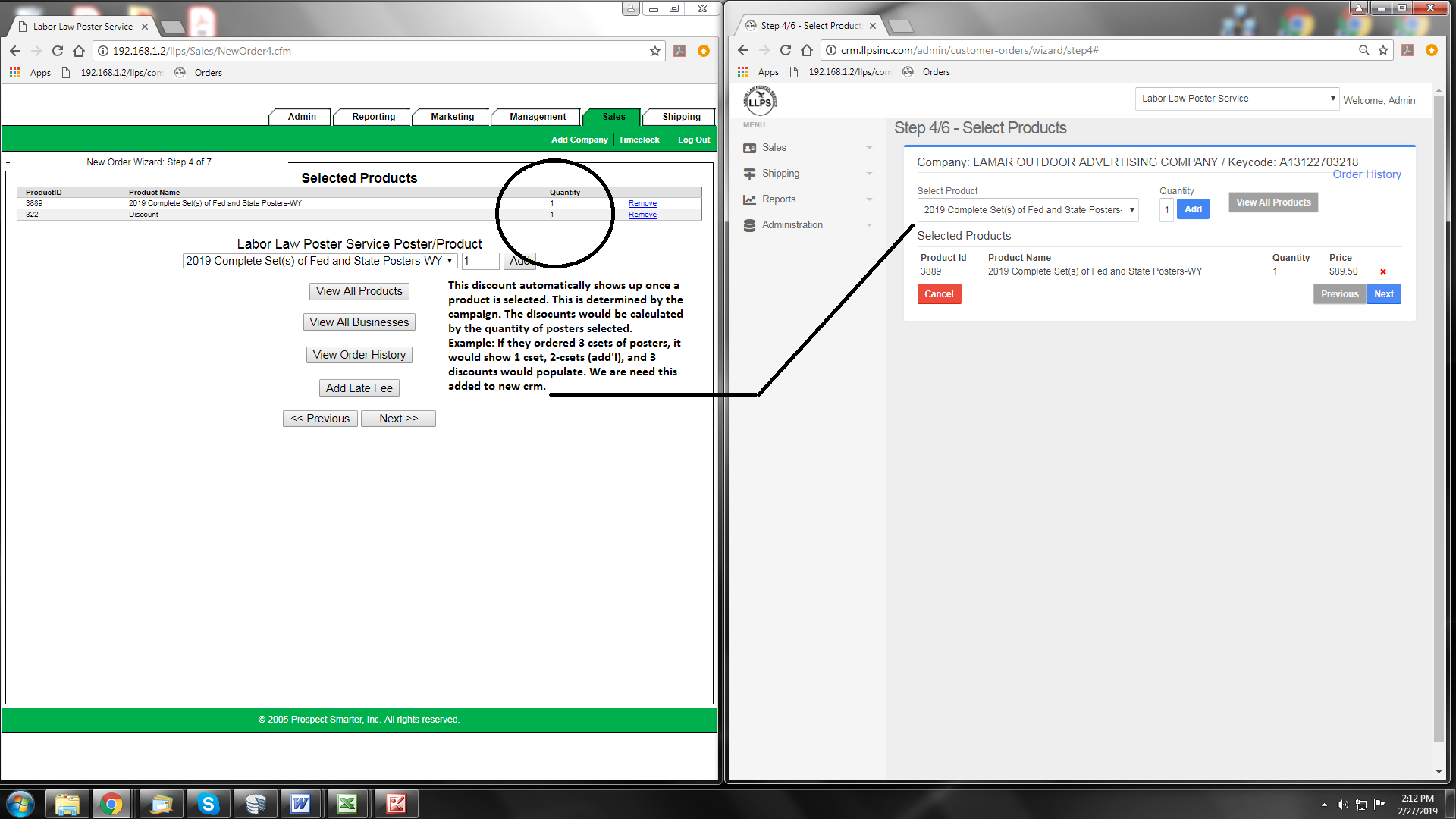
Task: Open the Order History link
Action: click(1367, 174)
